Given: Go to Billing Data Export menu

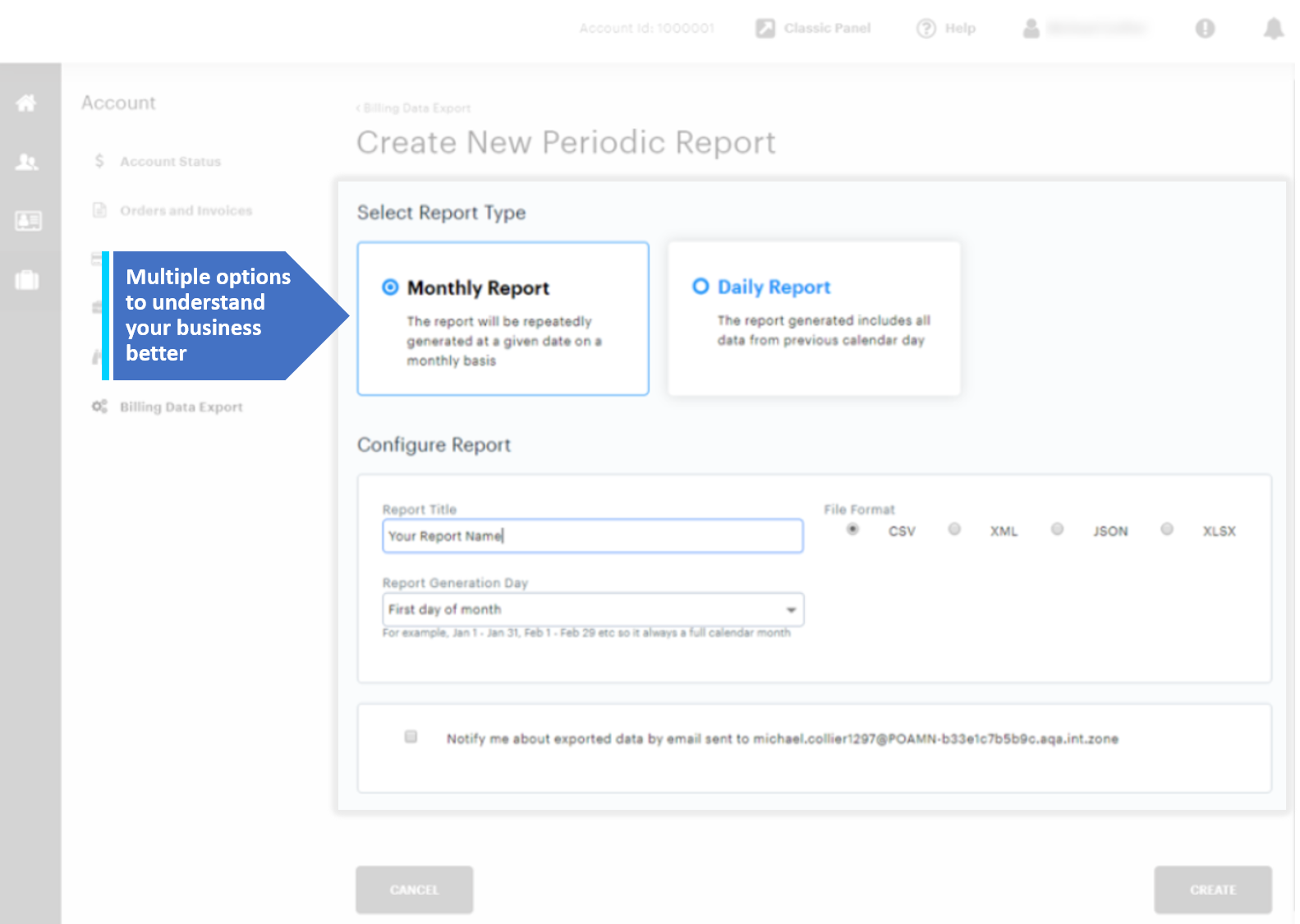Looking at the screenshot, I should (181, 407).
